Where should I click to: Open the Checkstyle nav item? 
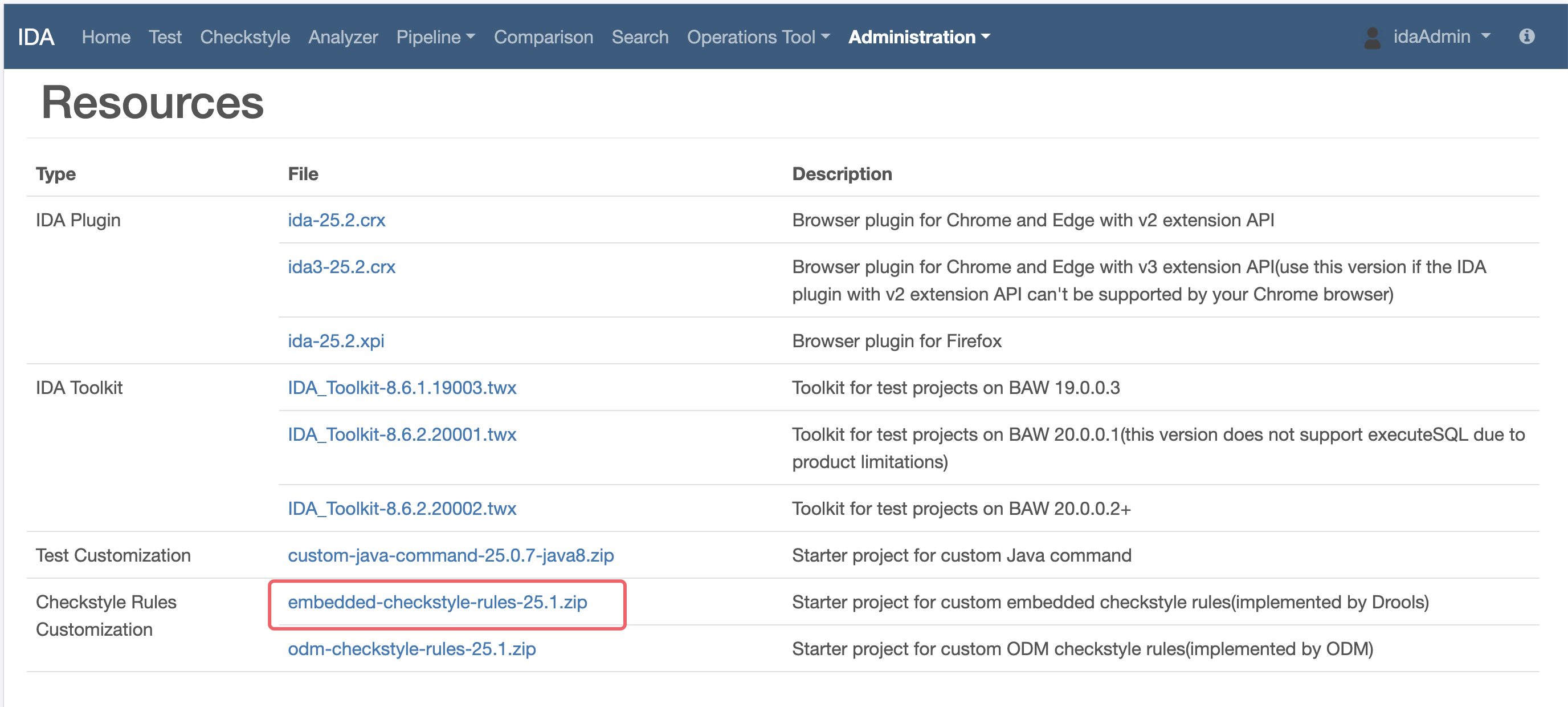pyautogui.click(x=244, y=37)
